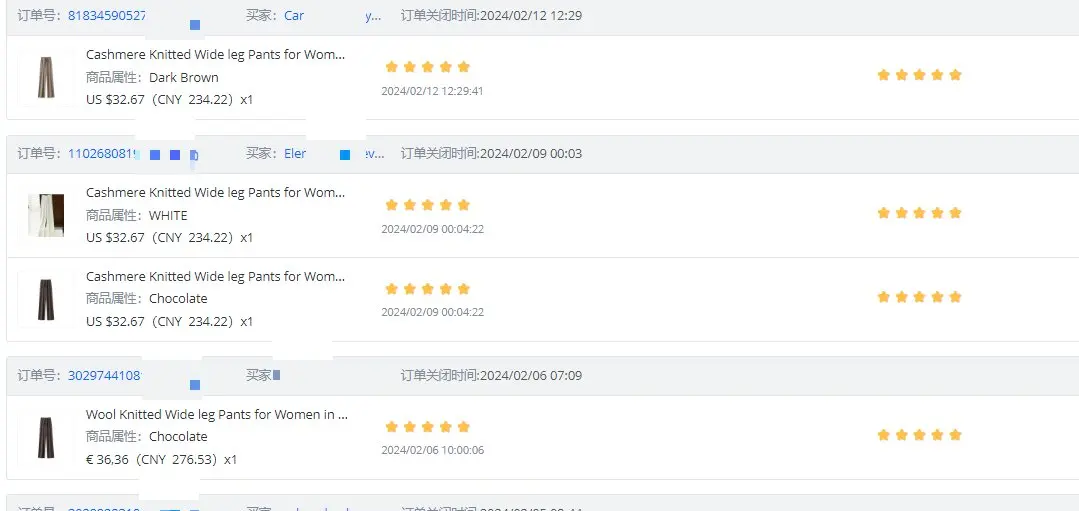The height and width of the screenshot is (511, 1079).
Task: Select 'Chocolate' attribute in the Wool Knitted row
Action: tap(178, 437)
